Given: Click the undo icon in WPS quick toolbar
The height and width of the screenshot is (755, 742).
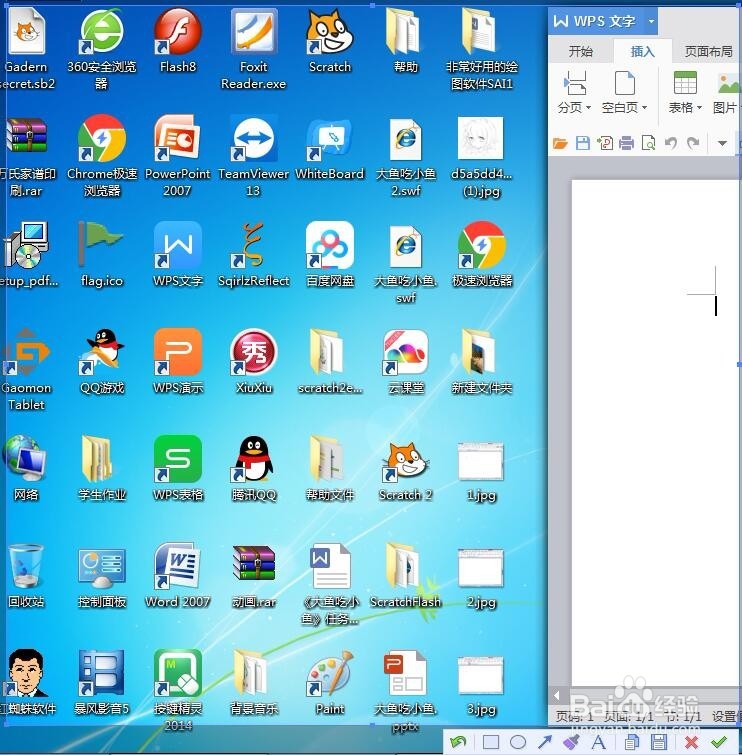Looking at the screenshot, I should coord(671,143).
